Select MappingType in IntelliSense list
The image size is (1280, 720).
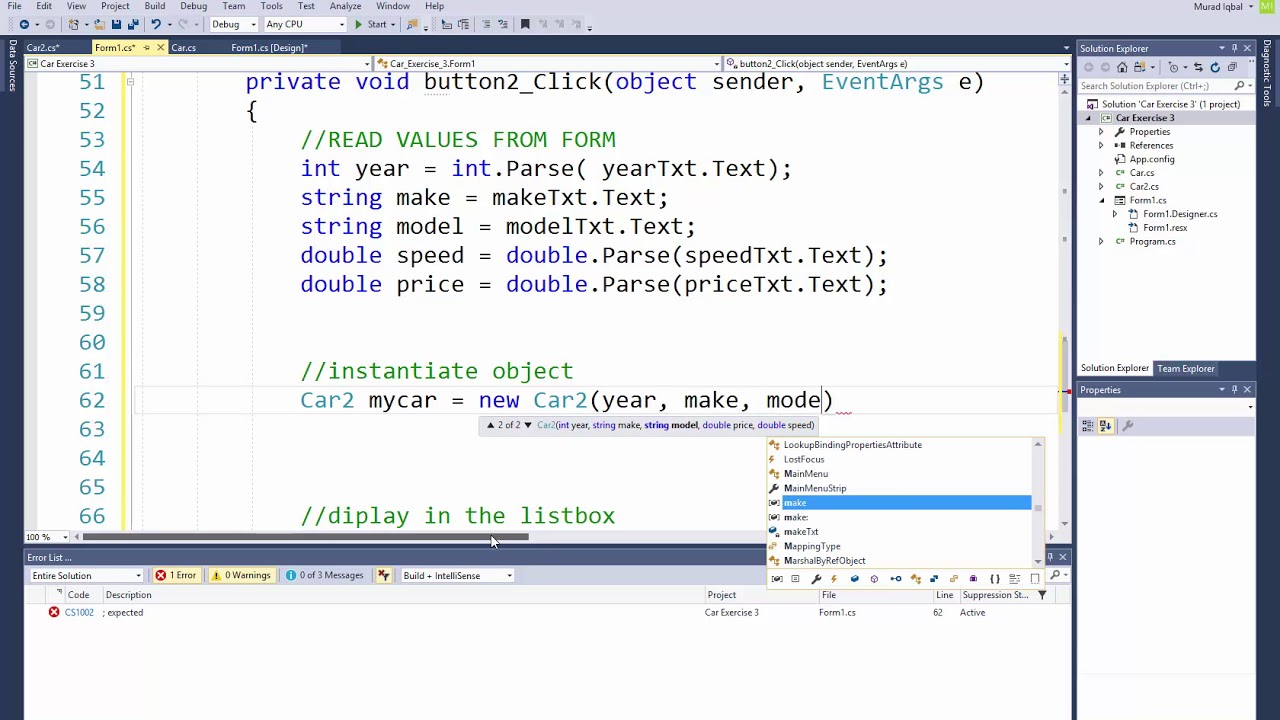[x=811, y=546]
